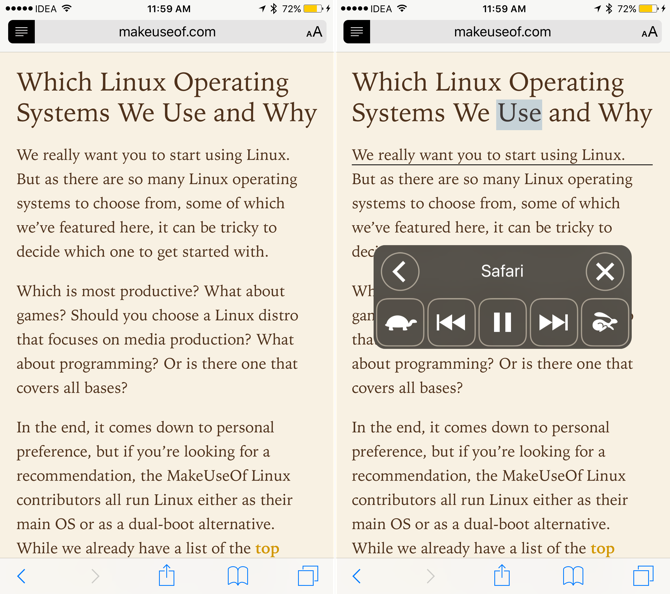Tap the highlighted word "Use" in right title

pyautogui.click(x=519, y=115)
